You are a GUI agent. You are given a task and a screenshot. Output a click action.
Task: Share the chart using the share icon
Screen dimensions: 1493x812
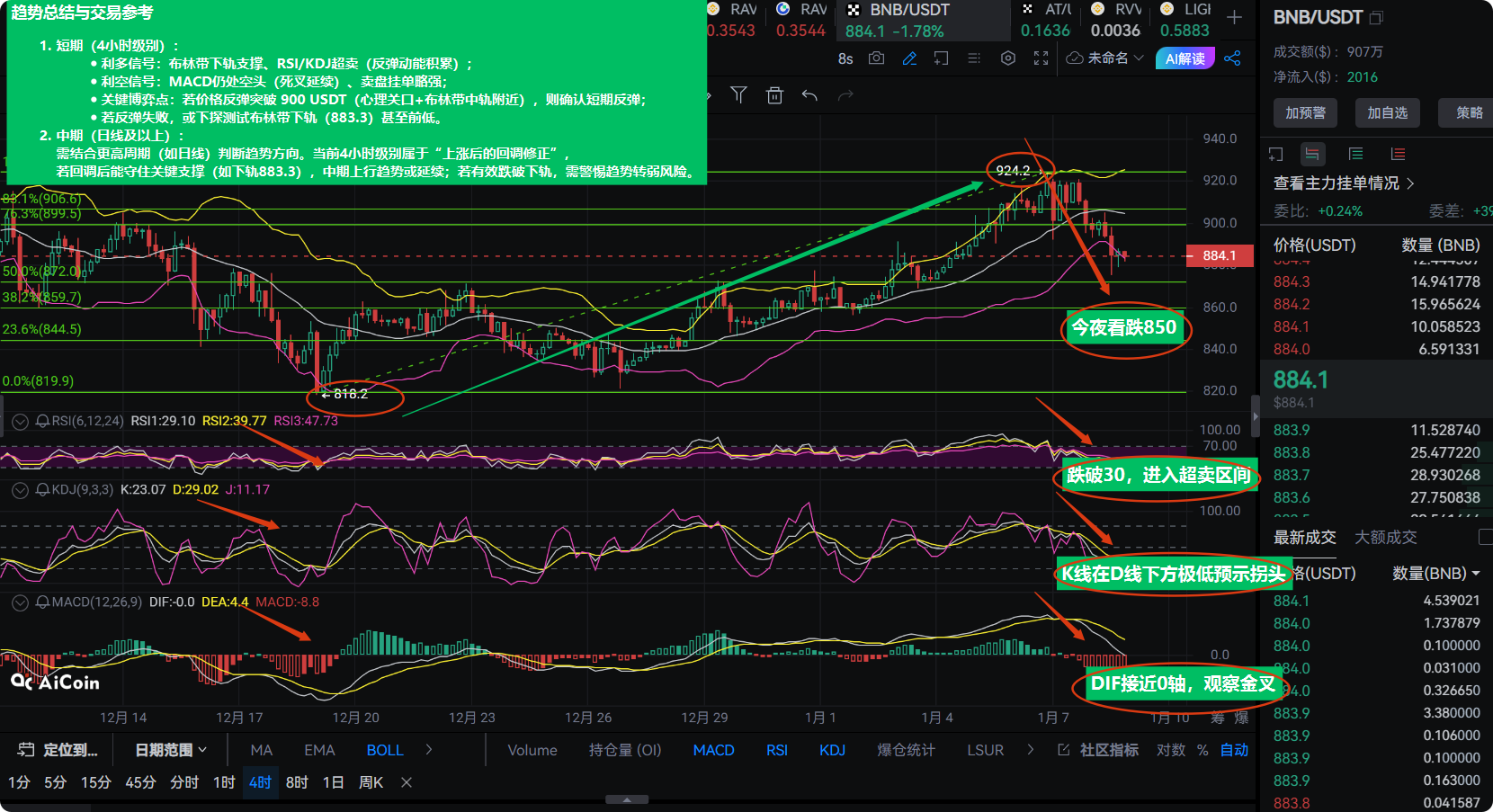[1233, 58]
